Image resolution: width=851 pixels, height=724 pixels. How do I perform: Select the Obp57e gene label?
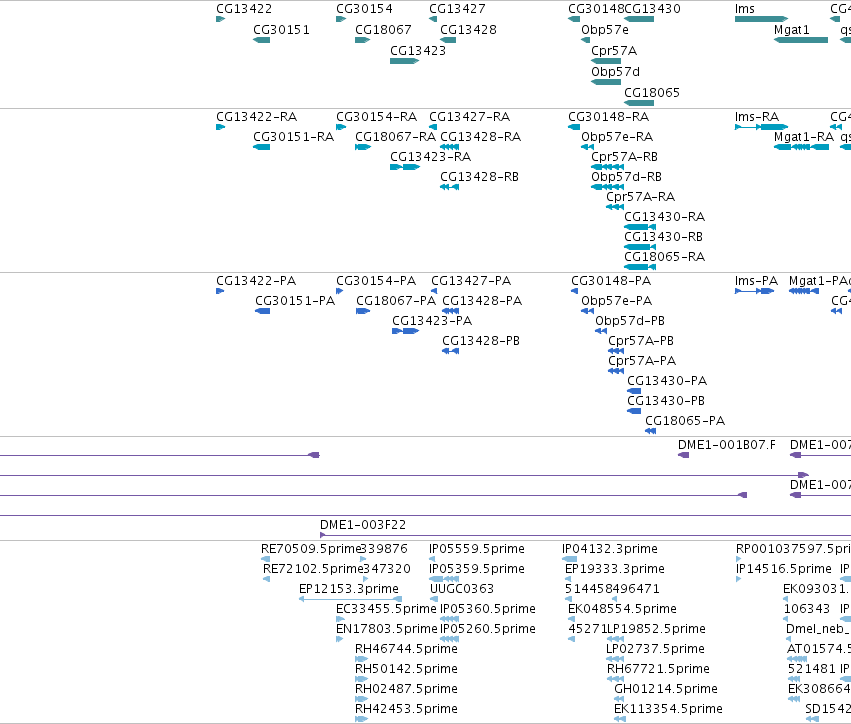click(x=605, y=30)
